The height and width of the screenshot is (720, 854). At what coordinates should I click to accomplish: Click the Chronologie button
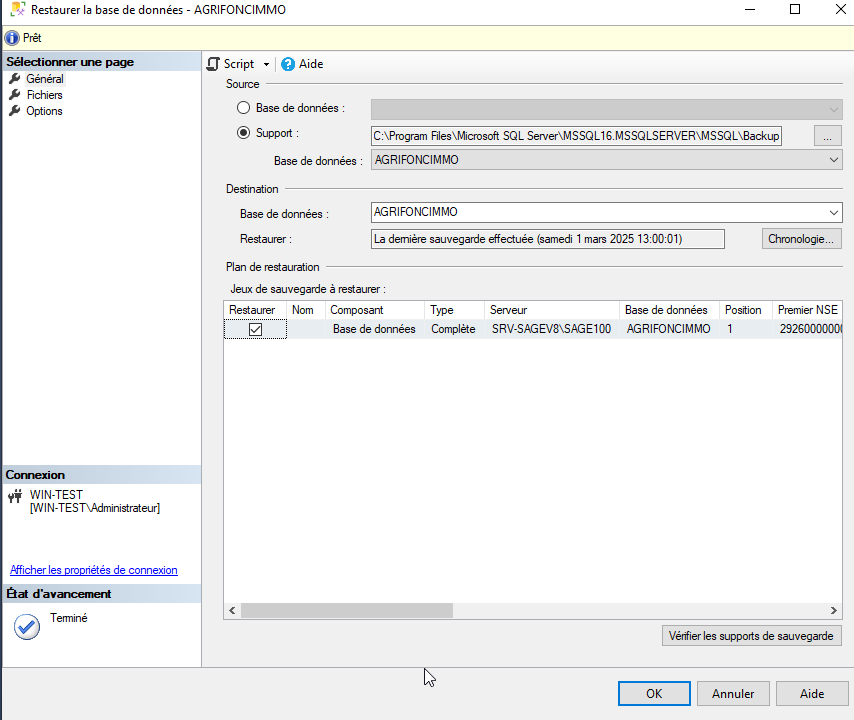click(801, 239)
